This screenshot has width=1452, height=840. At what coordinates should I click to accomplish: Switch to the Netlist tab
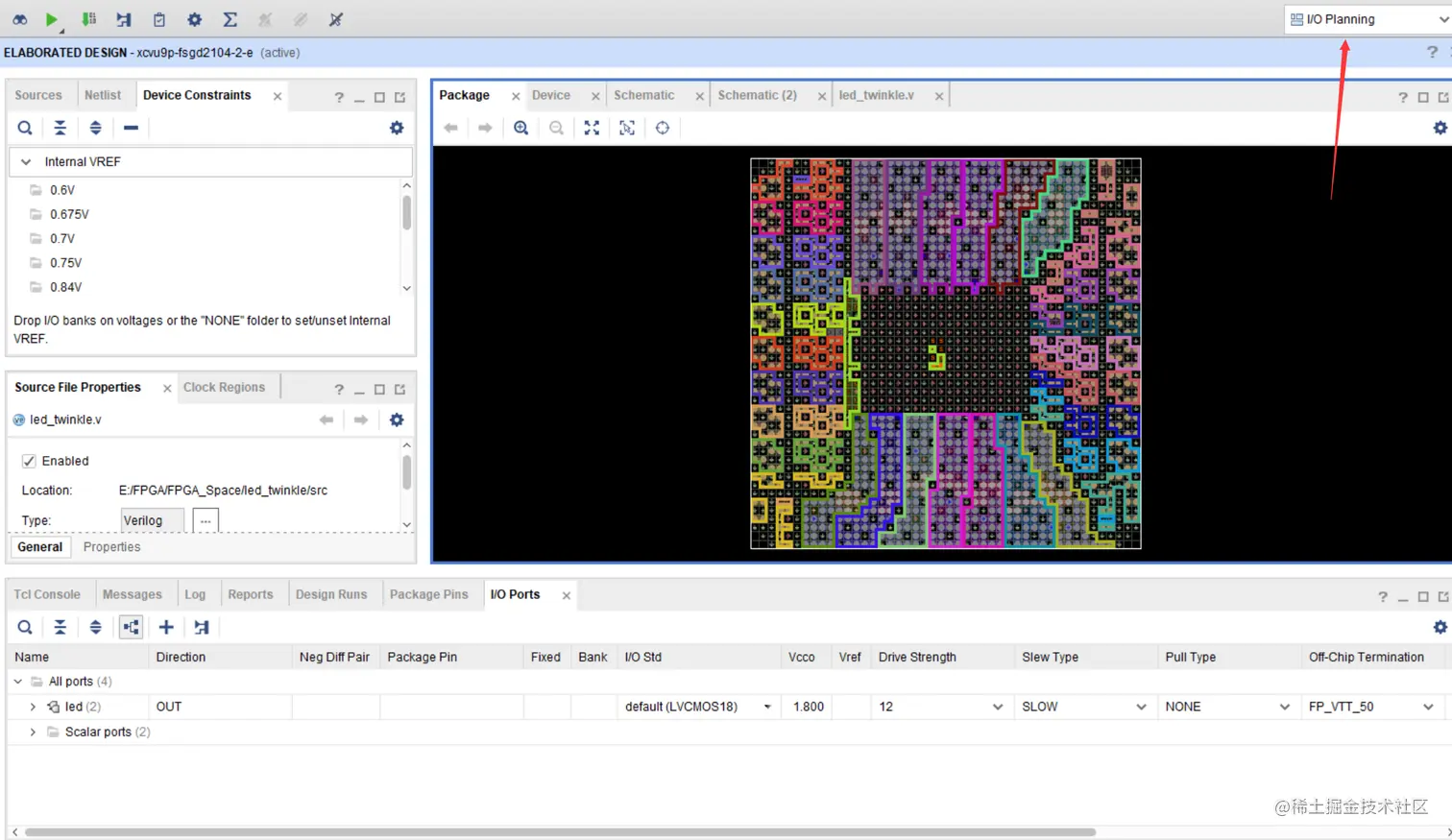(103, 95)
